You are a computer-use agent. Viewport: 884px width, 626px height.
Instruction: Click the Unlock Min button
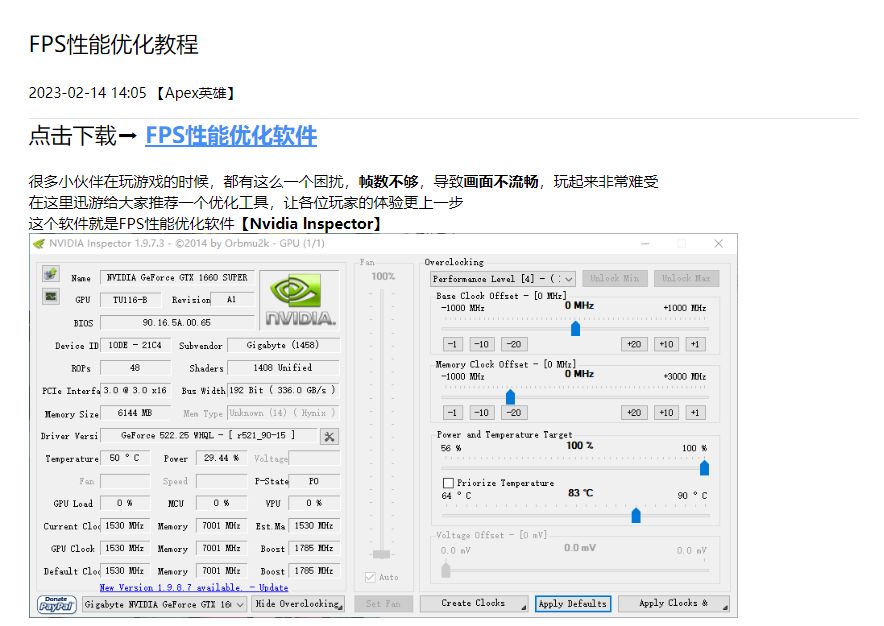click(x=615, y=279)
